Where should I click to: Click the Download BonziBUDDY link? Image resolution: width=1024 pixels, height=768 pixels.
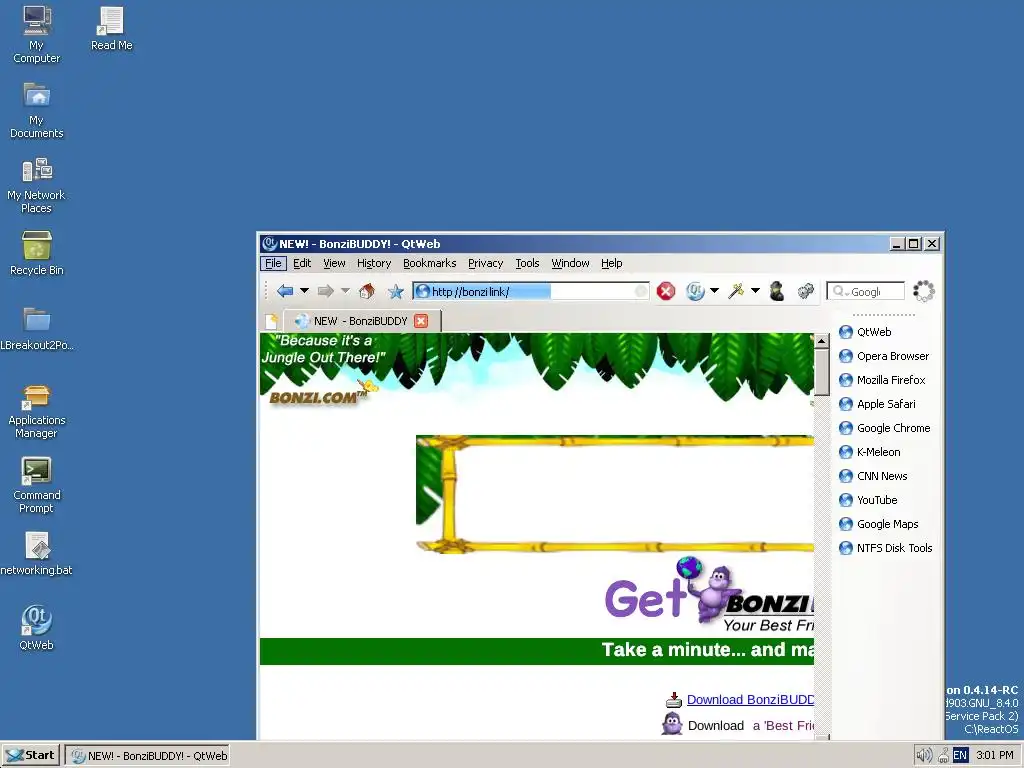pyautogui.click(x=750, y=699)
